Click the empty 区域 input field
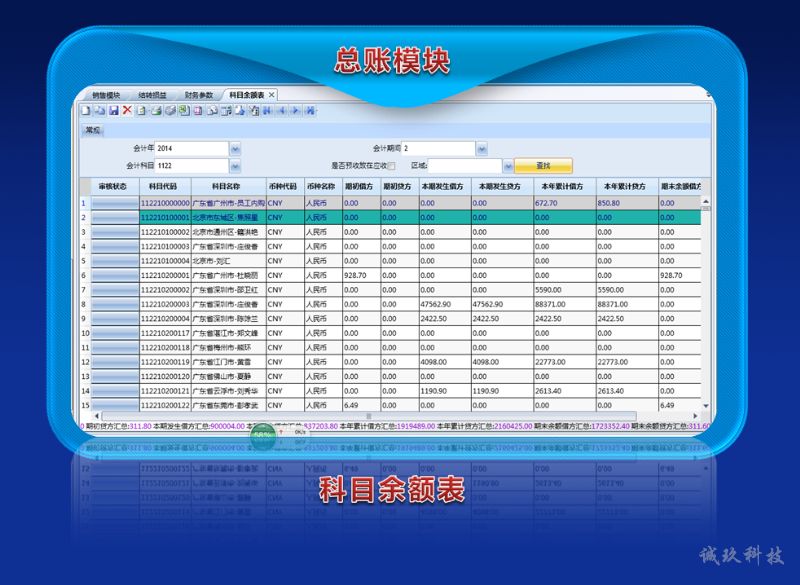Screen dimensions: 800x585 coord(465,166)
